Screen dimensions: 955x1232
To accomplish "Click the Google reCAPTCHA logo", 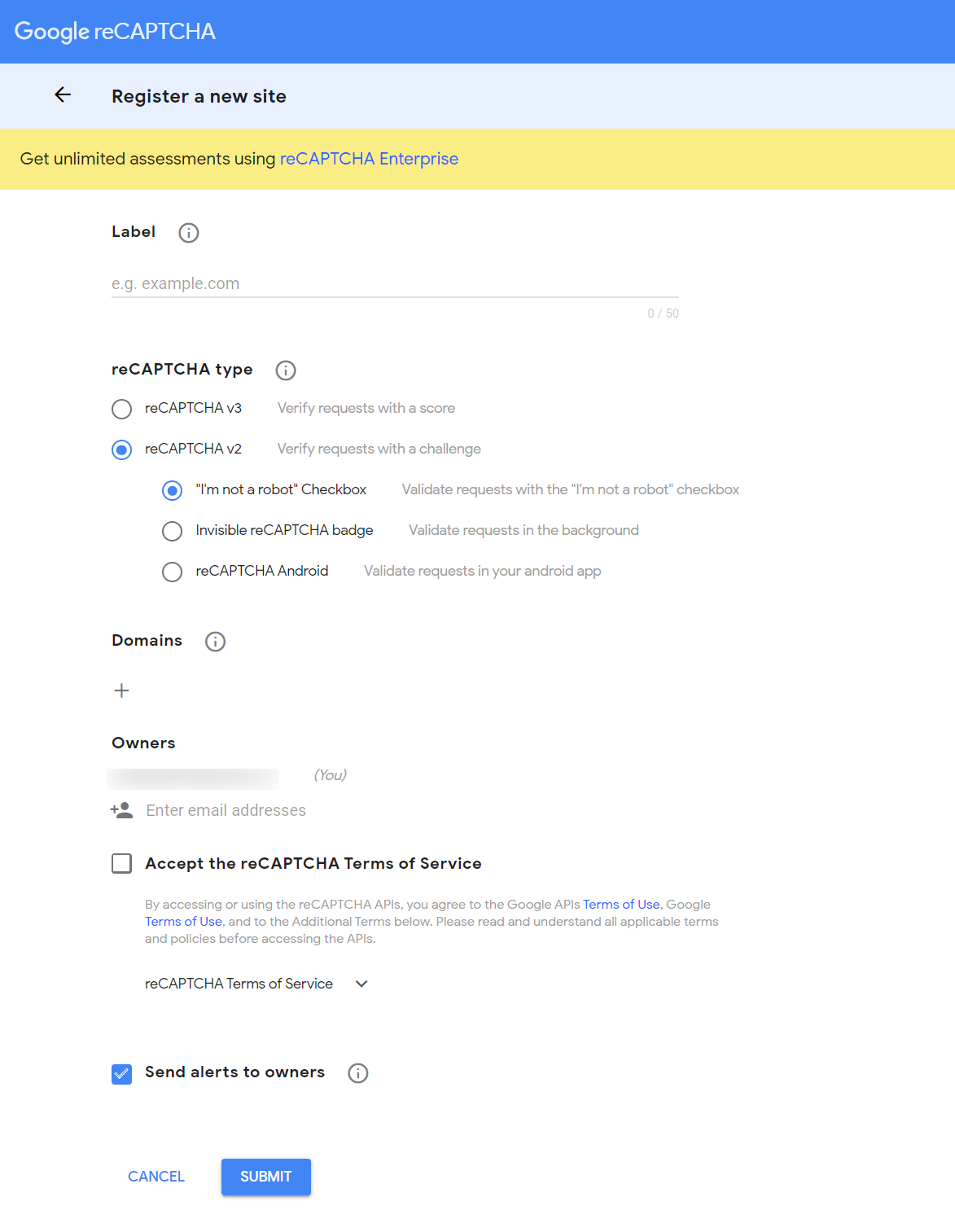I will point(115,32).
